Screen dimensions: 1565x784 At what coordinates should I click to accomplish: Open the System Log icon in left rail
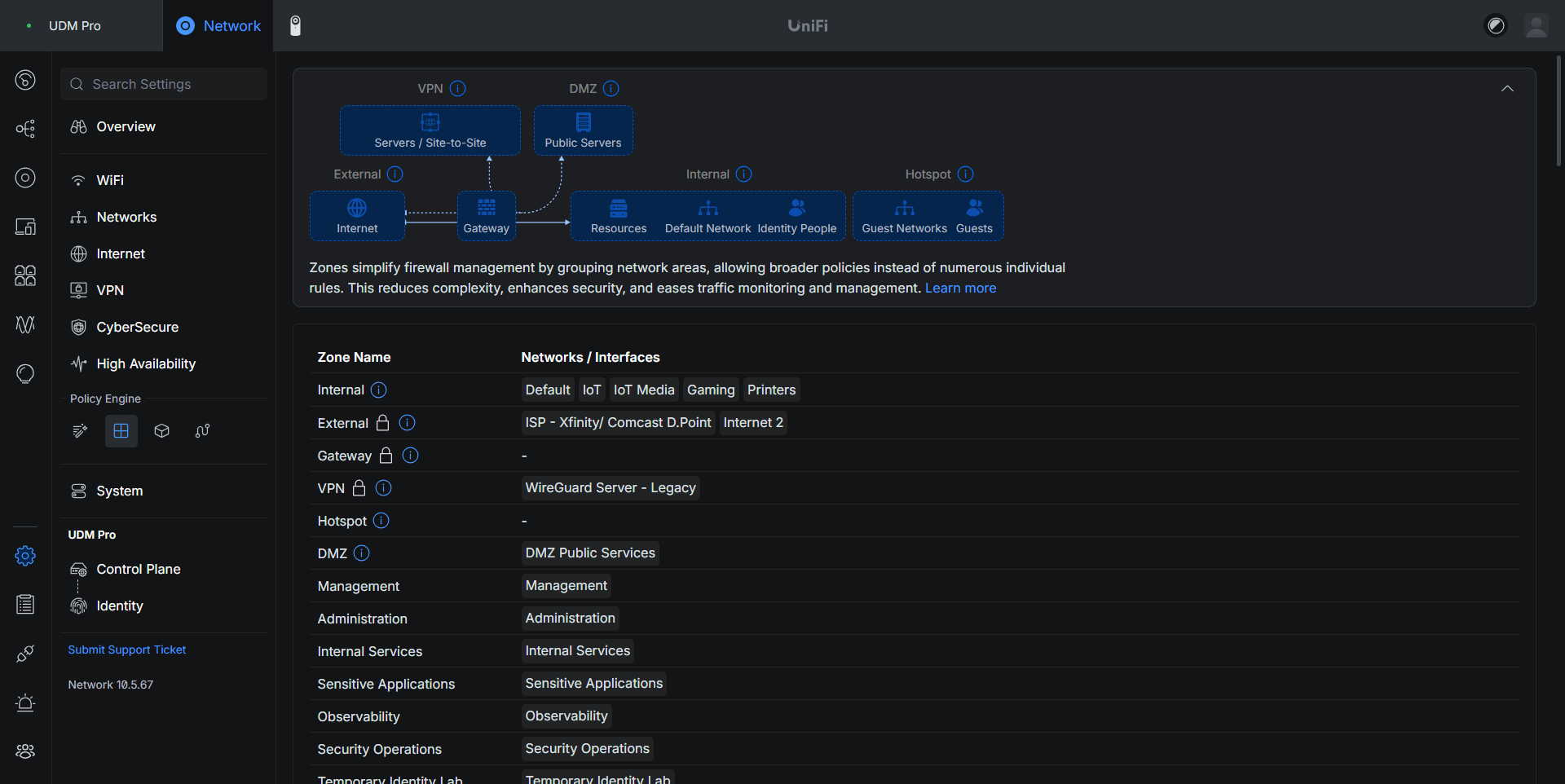coord(25,605)
